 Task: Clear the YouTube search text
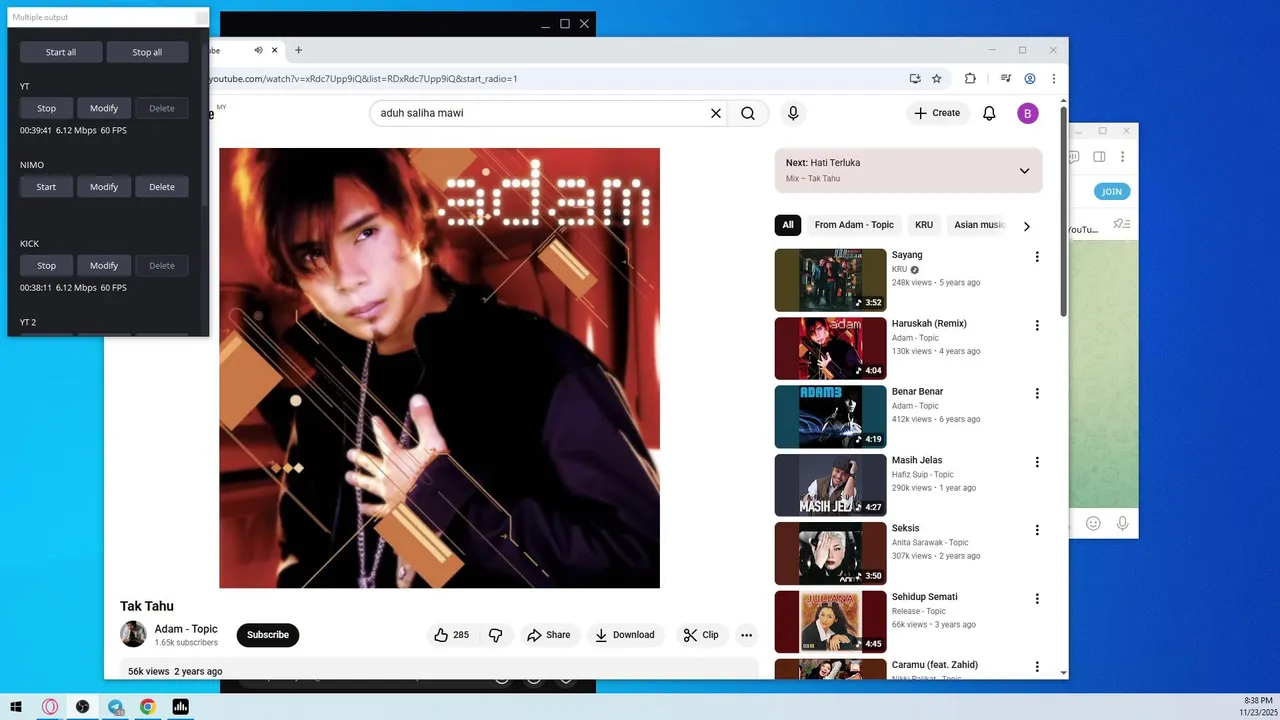point(716,113)
